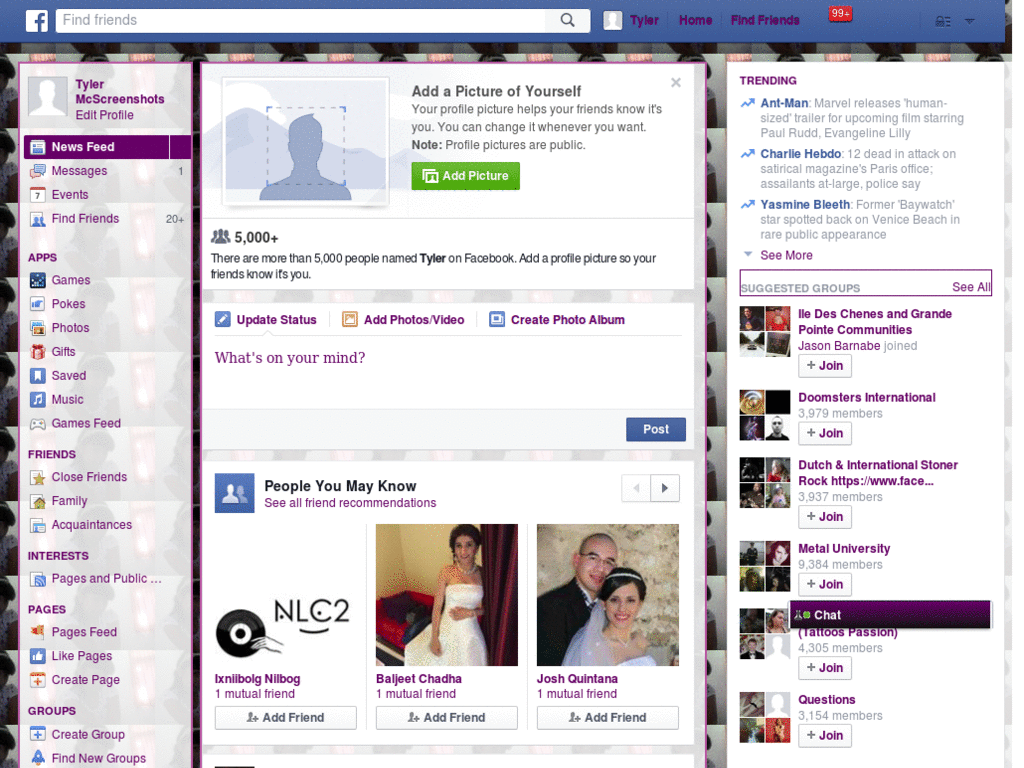
Task: Click the Messages sidebar icon
Action: click(x=38, y=171)
